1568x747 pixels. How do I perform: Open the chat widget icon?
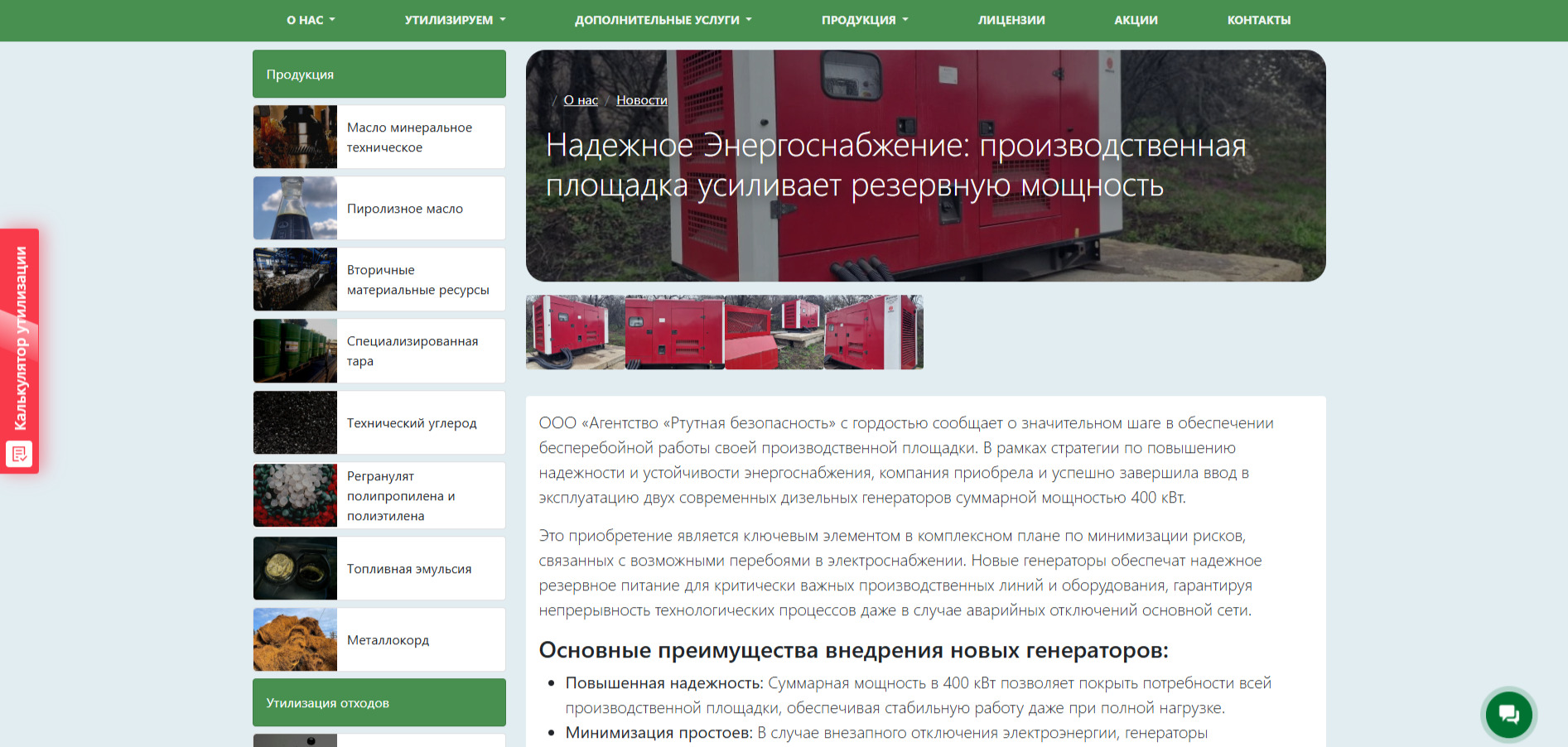coord(1508,714)
